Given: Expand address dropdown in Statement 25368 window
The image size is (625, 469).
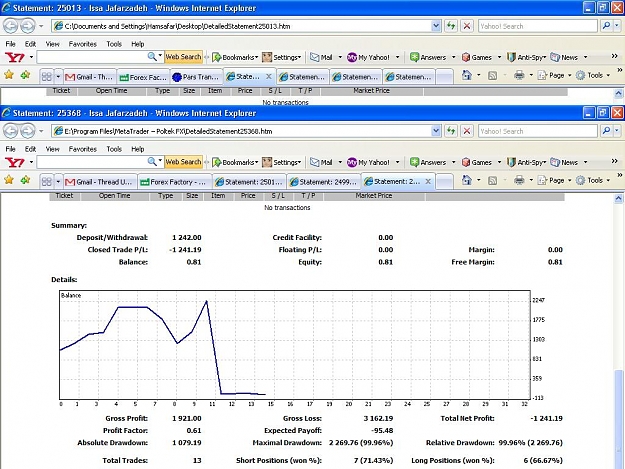Looking at the screenshot, I should tap(436, 131).
